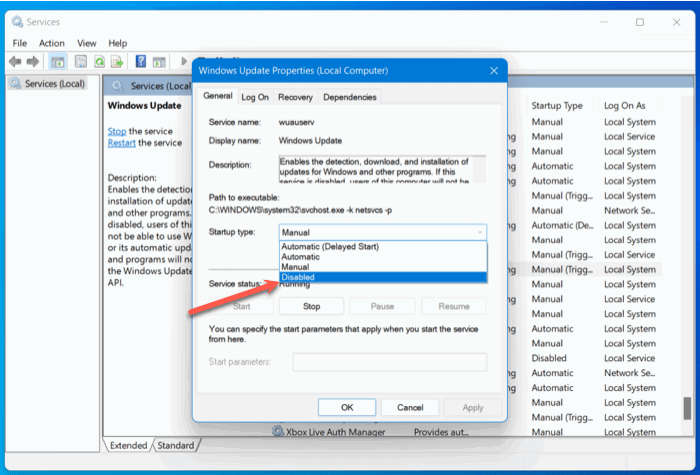Toggle Show/Hide Console Tree icon
This screenshot has width=700, height=475.
click(x=58, y=62)
